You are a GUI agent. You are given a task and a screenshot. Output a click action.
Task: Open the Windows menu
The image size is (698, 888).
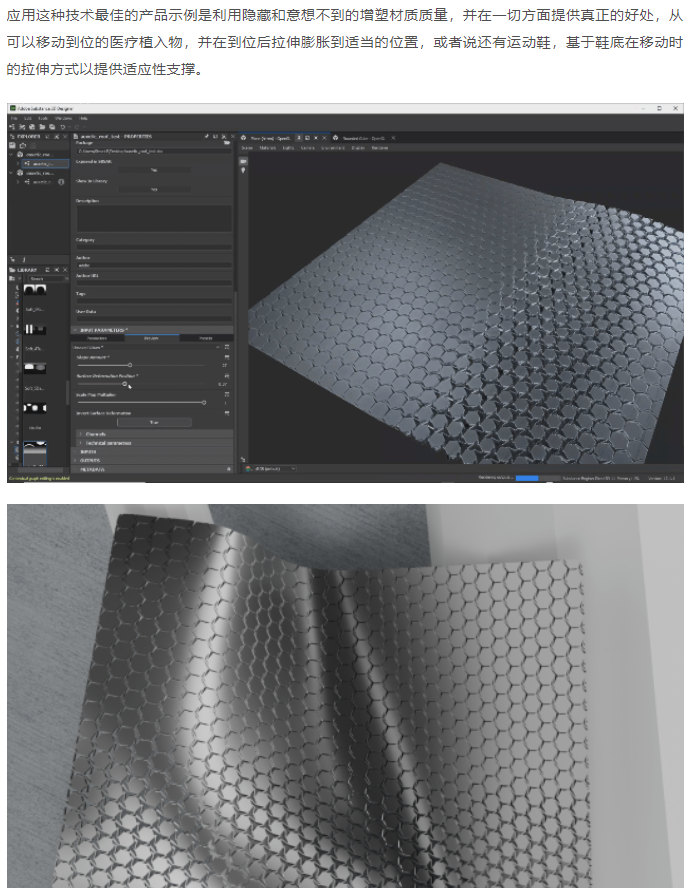point(63,118)
